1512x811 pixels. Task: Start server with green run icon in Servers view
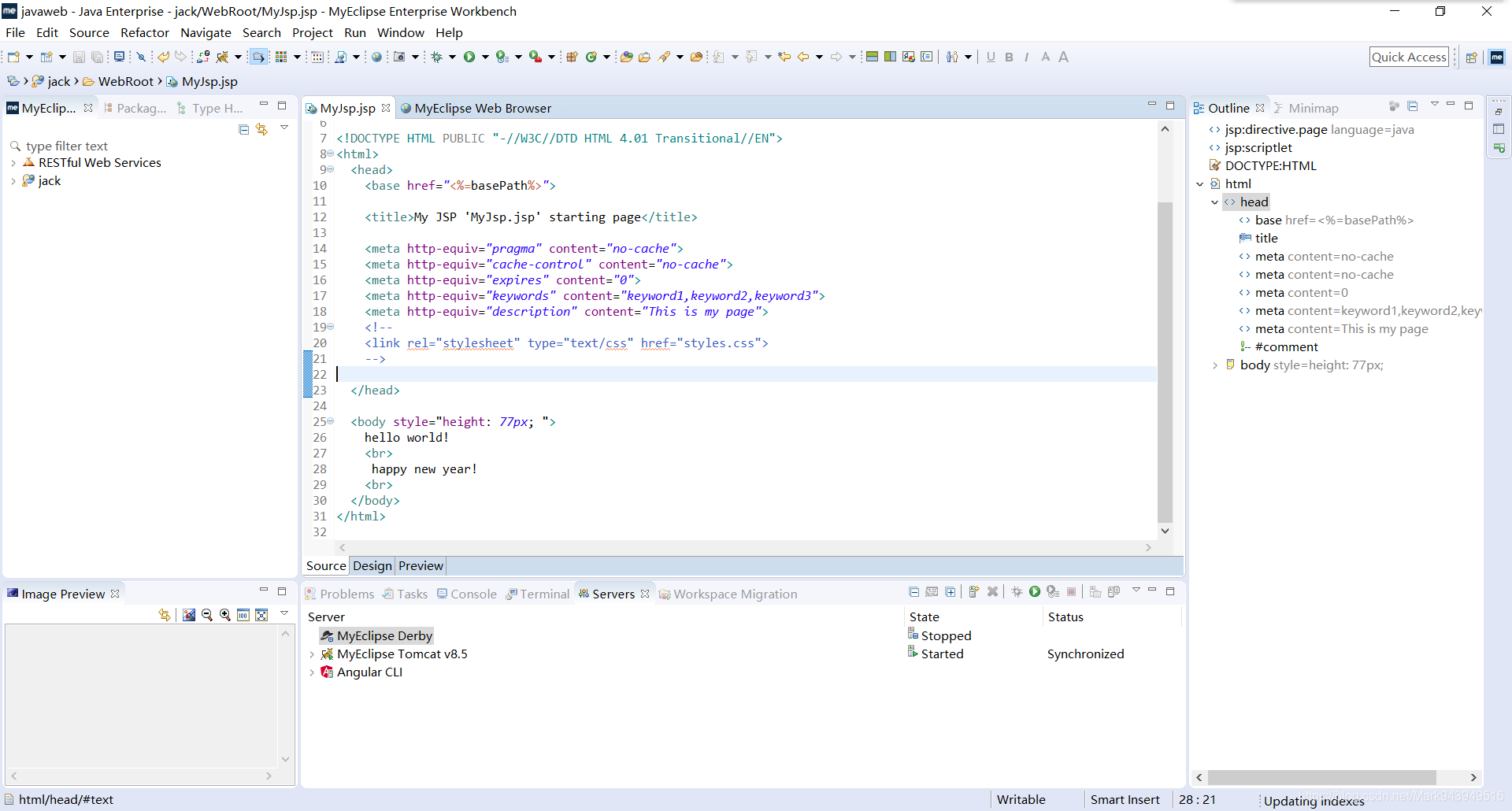tap(1035, 591)
